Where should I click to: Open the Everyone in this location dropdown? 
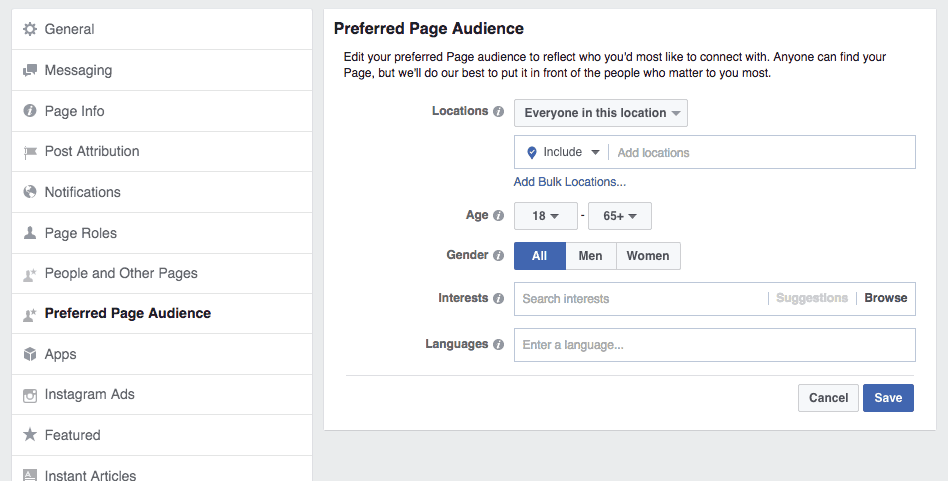[x=601, y=113]
